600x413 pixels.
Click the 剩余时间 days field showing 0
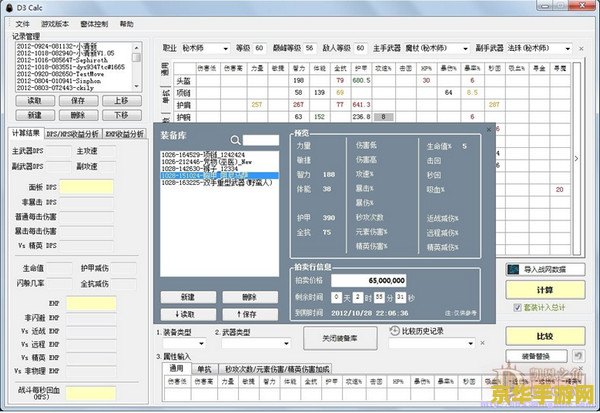coord(336,297)
